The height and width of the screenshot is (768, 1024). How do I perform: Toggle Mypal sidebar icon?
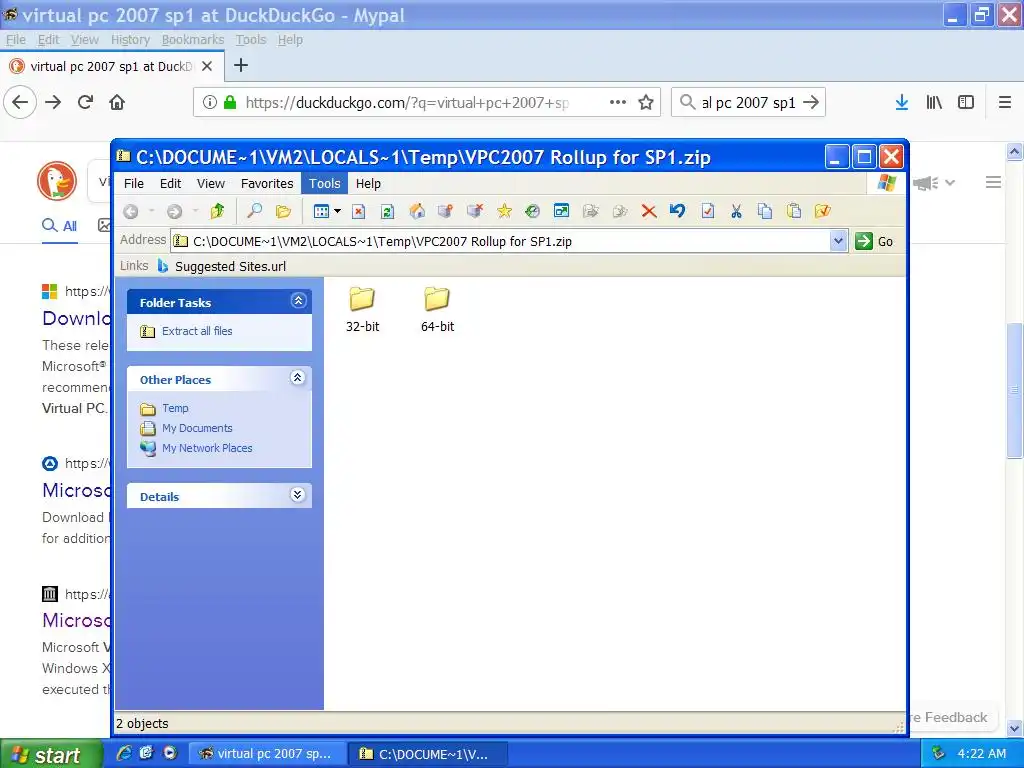tap(966, 103)
